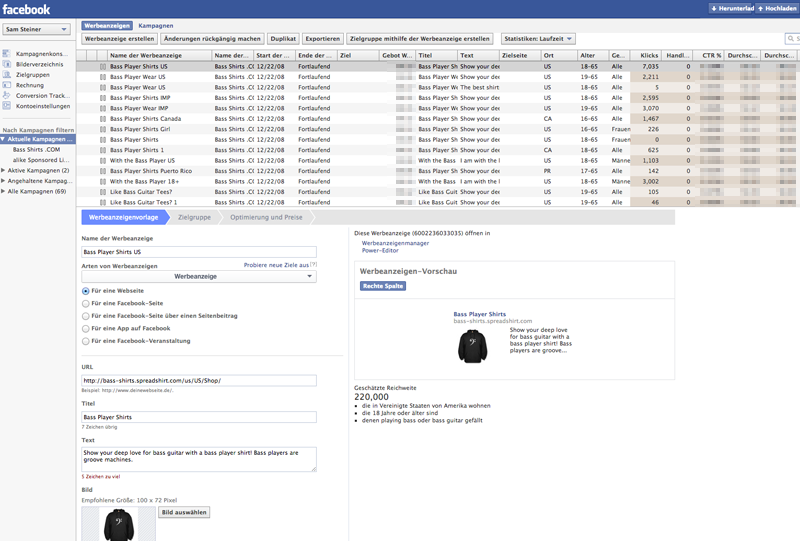
Task: Click the [?] help icon beside Probiere neue Ziele aus
Action: tap(313, 264)
